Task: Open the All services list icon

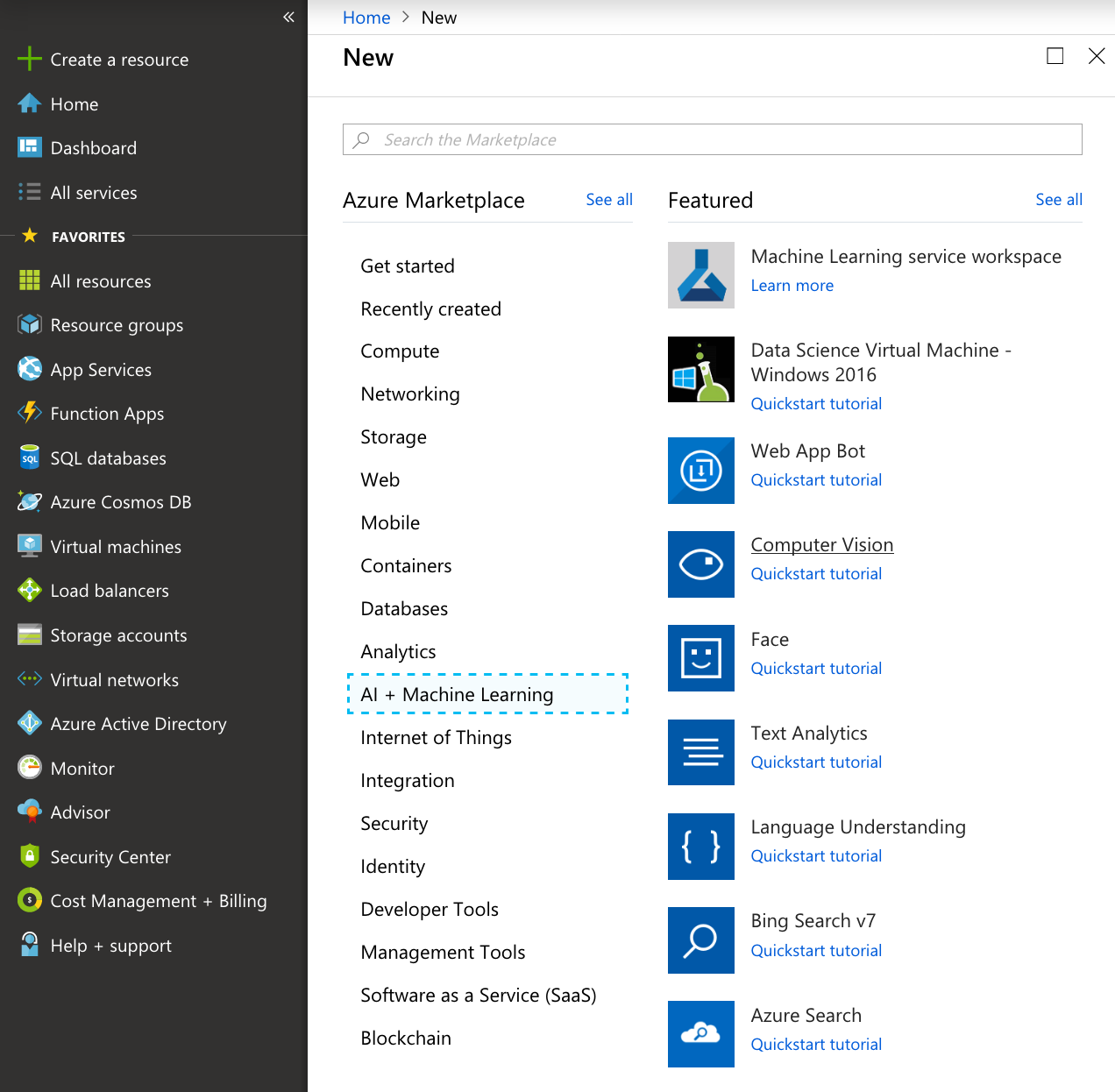Action: 30,192
